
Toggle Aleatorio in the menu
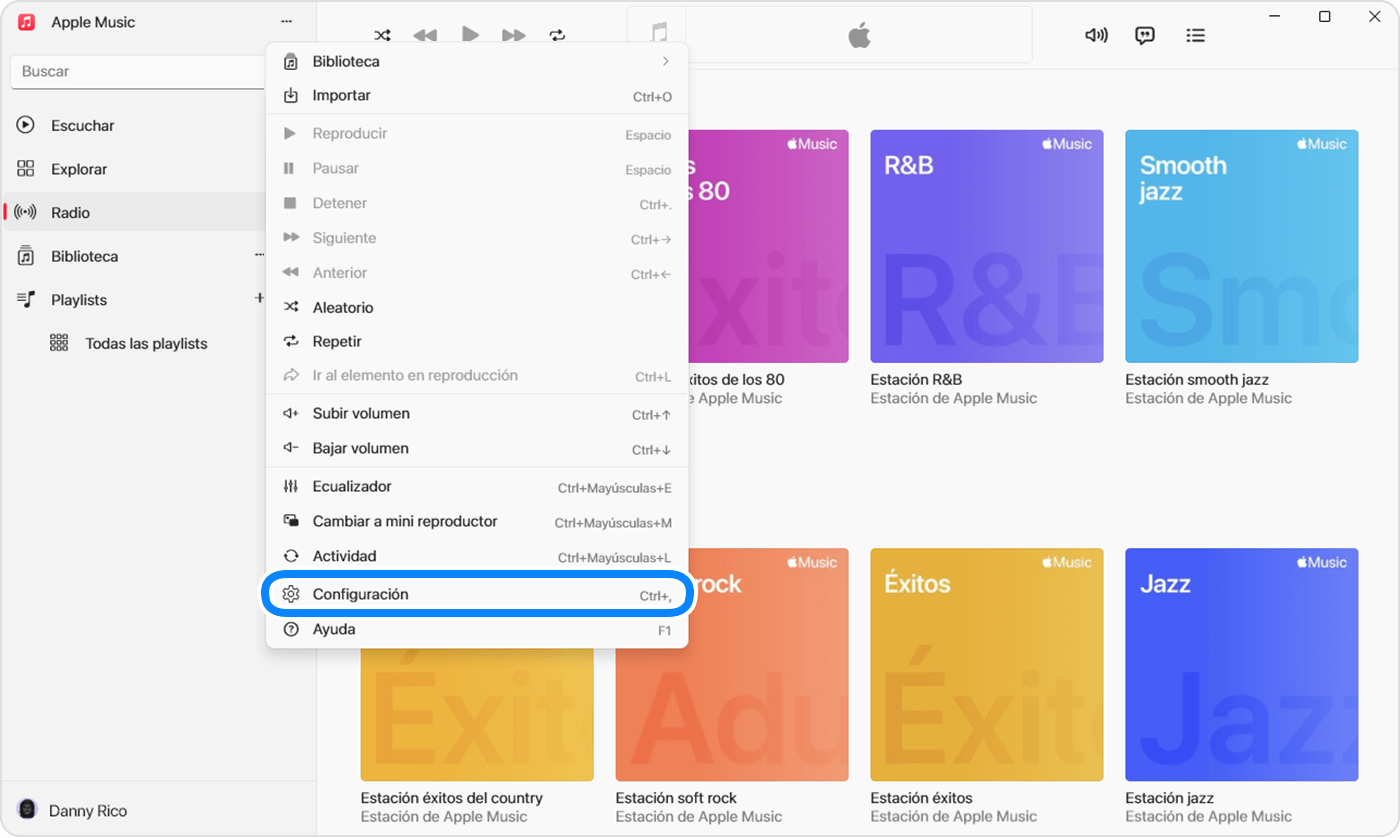tap(477, 307)
